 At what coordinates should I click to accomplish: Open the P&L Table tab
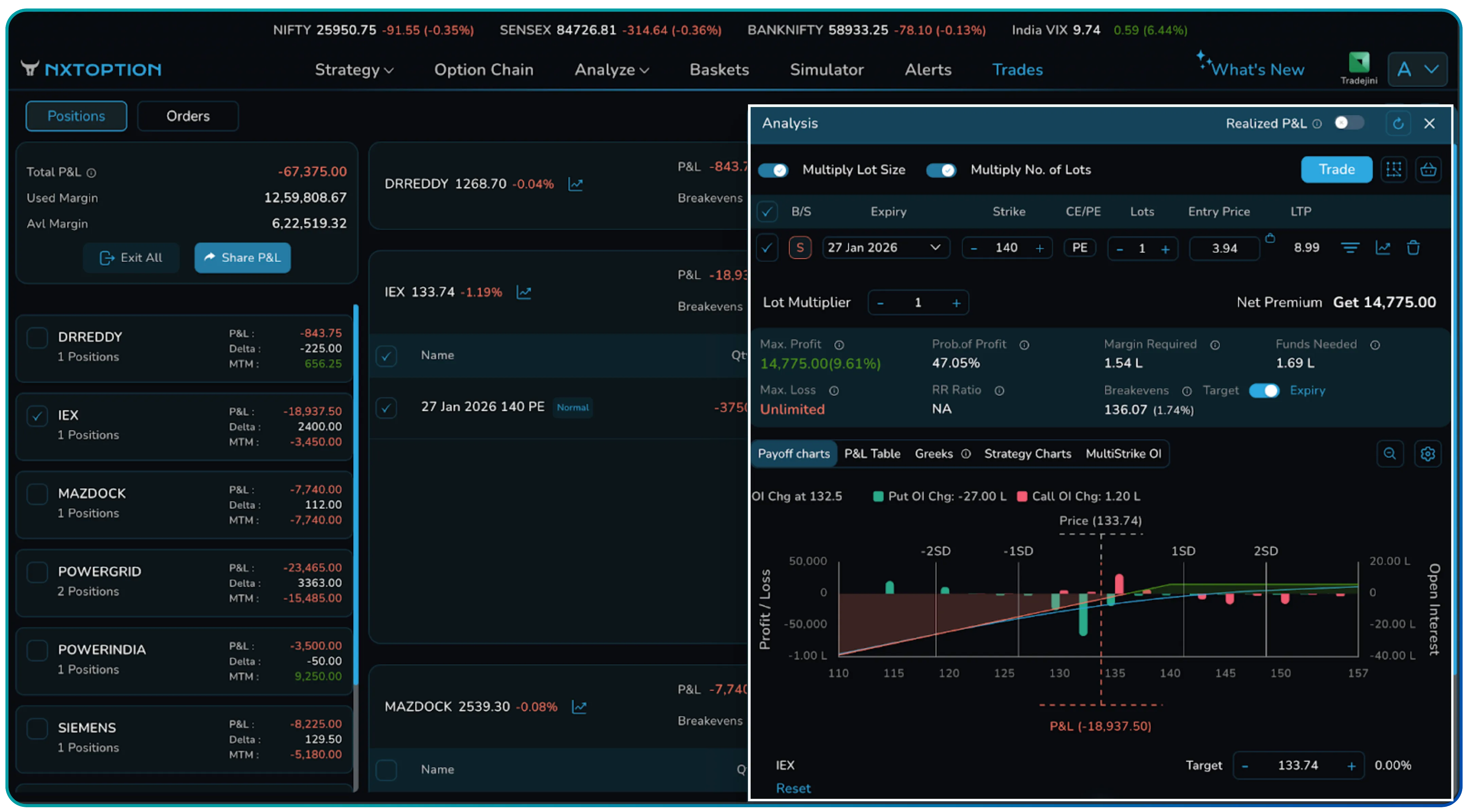click(873, 454)
